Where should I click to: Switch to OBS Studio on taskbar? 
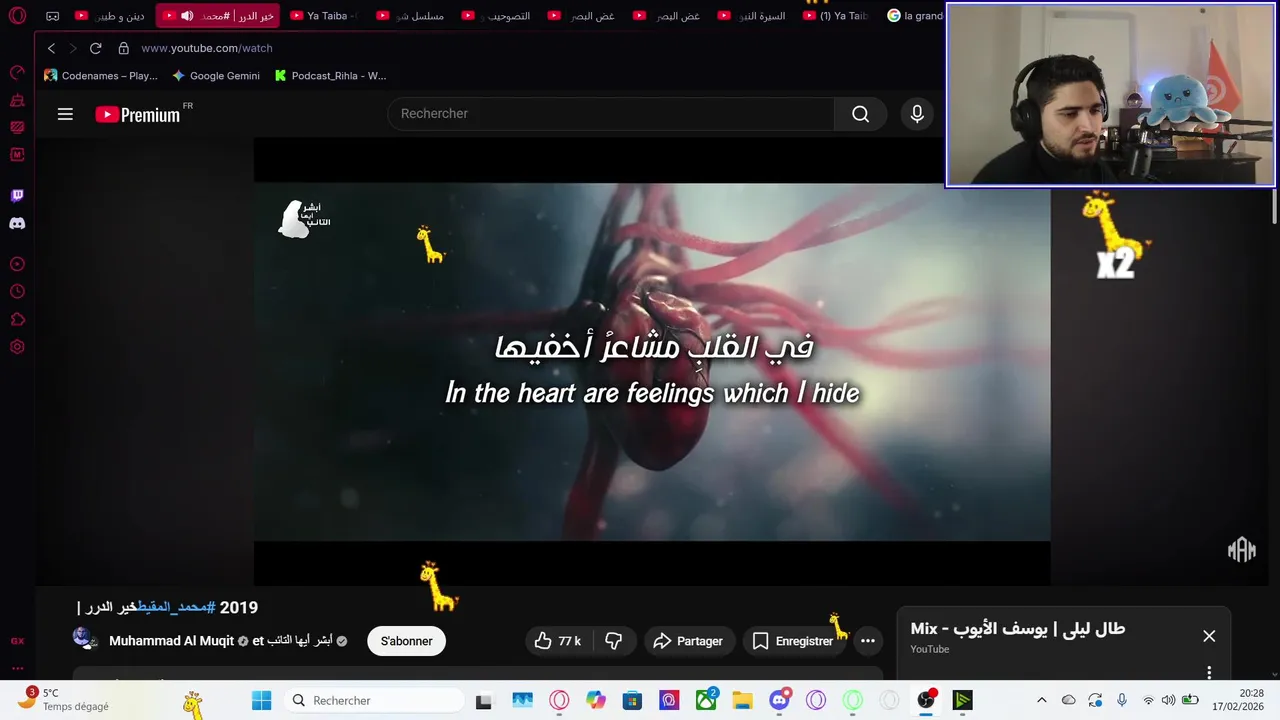(926, 700)
